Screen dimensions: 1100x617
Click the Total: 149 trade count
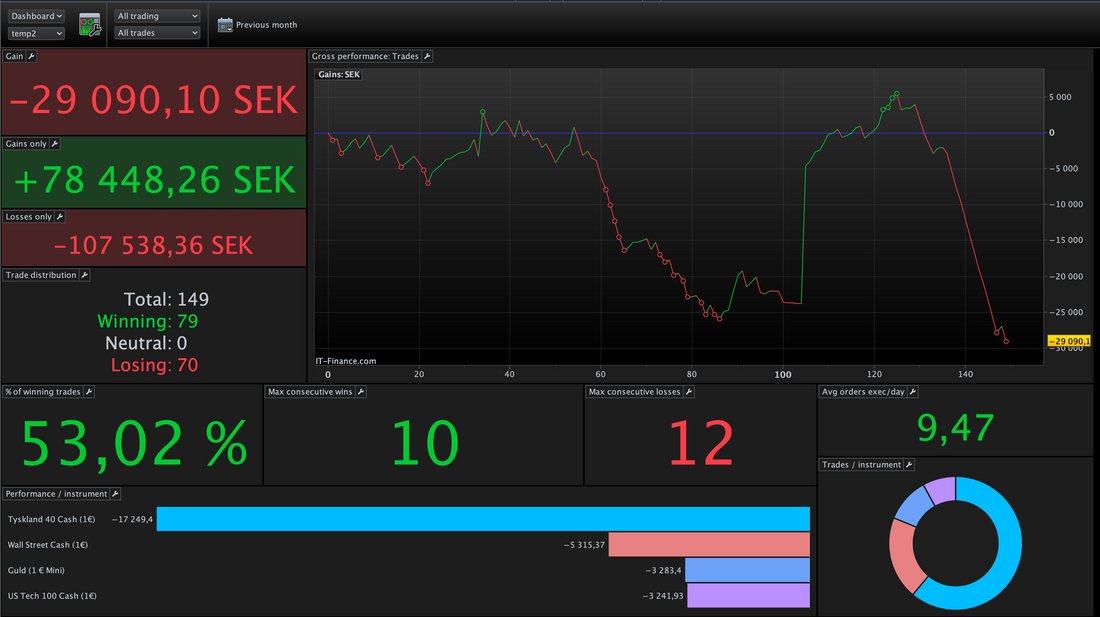click(166, 299)
